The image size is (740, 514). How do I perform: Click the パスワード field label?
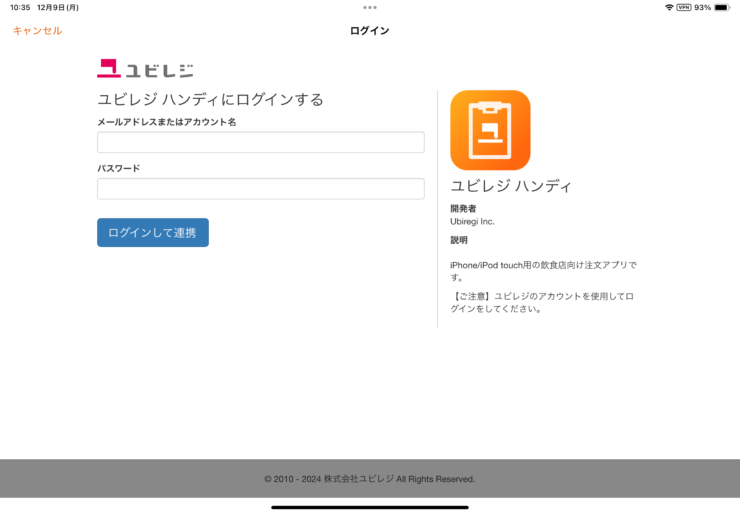(x=118, y=169)
